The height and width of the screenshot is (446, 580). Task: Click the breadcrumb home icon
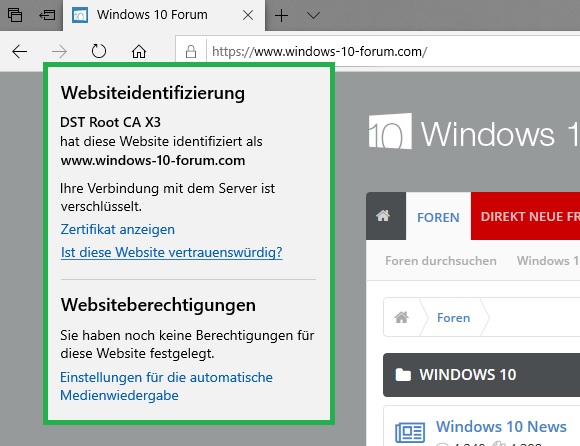pyautogui.click(x=401, y=317)
